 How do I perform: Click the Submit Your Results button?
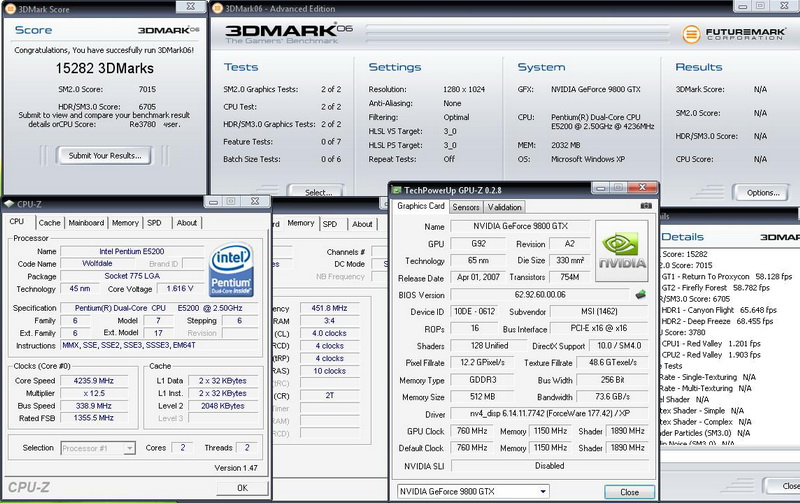coord(105,156)
